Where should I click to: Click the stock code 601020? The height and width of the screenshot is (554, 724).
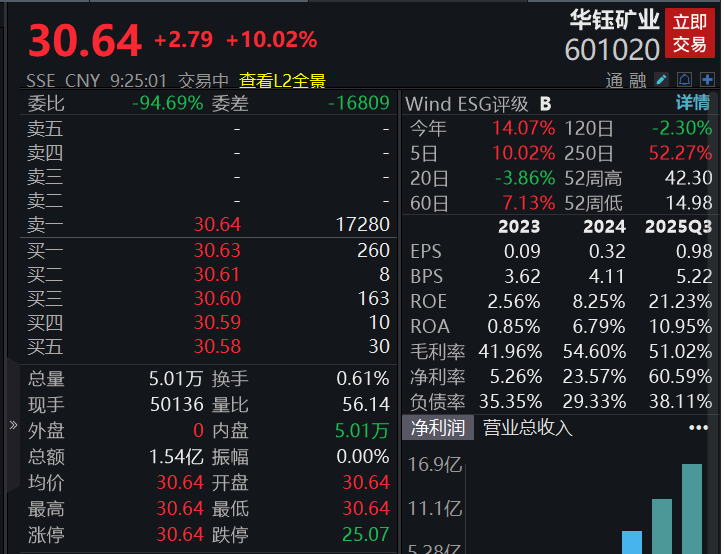612,49
